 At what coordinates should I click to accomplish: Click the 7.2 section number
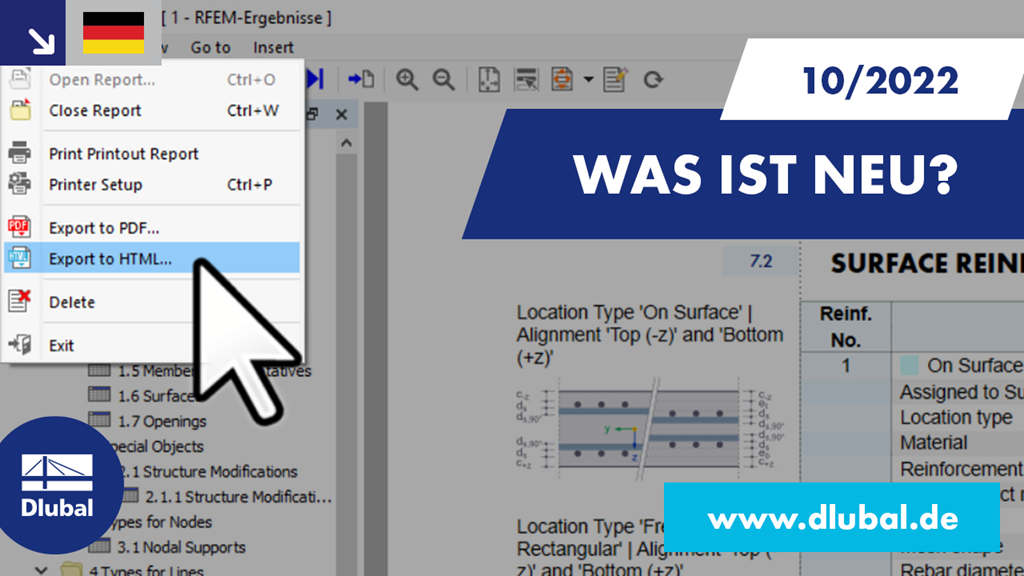761,262
